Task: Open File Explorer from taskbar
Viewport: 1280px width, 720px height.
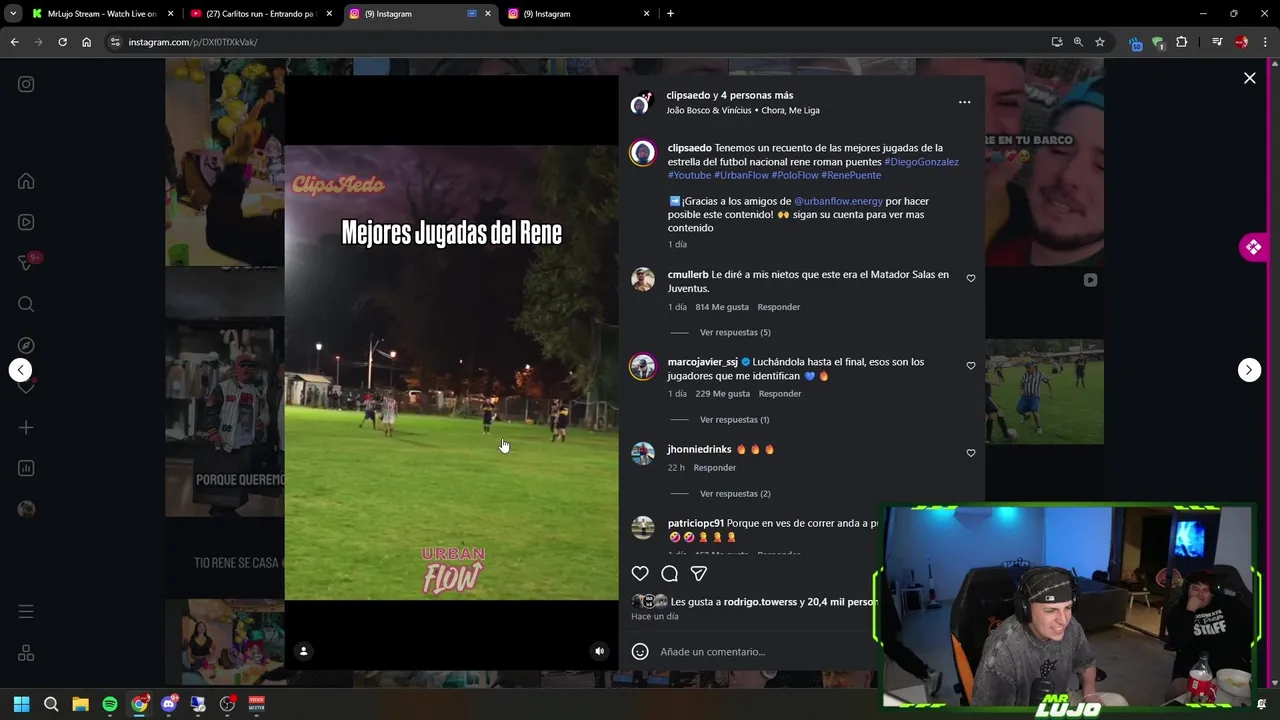Action: pyautogui.click(x=80, y=704)
